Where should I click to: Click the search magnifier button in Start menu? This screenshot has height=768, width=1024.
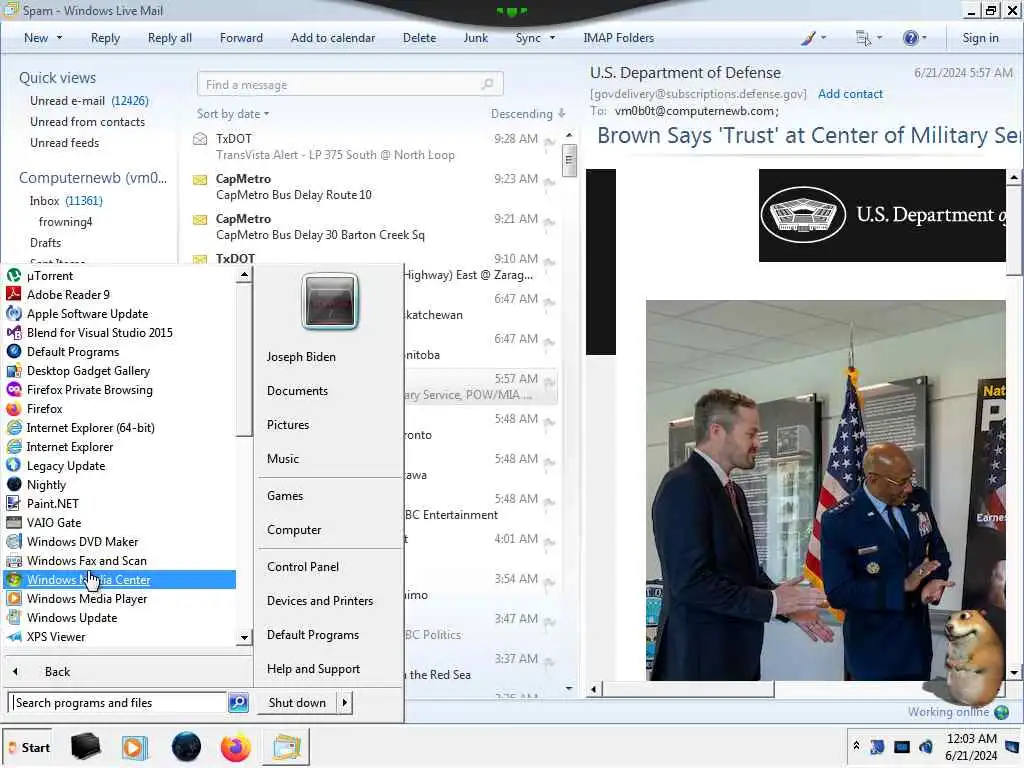click(x=238, y=703)
